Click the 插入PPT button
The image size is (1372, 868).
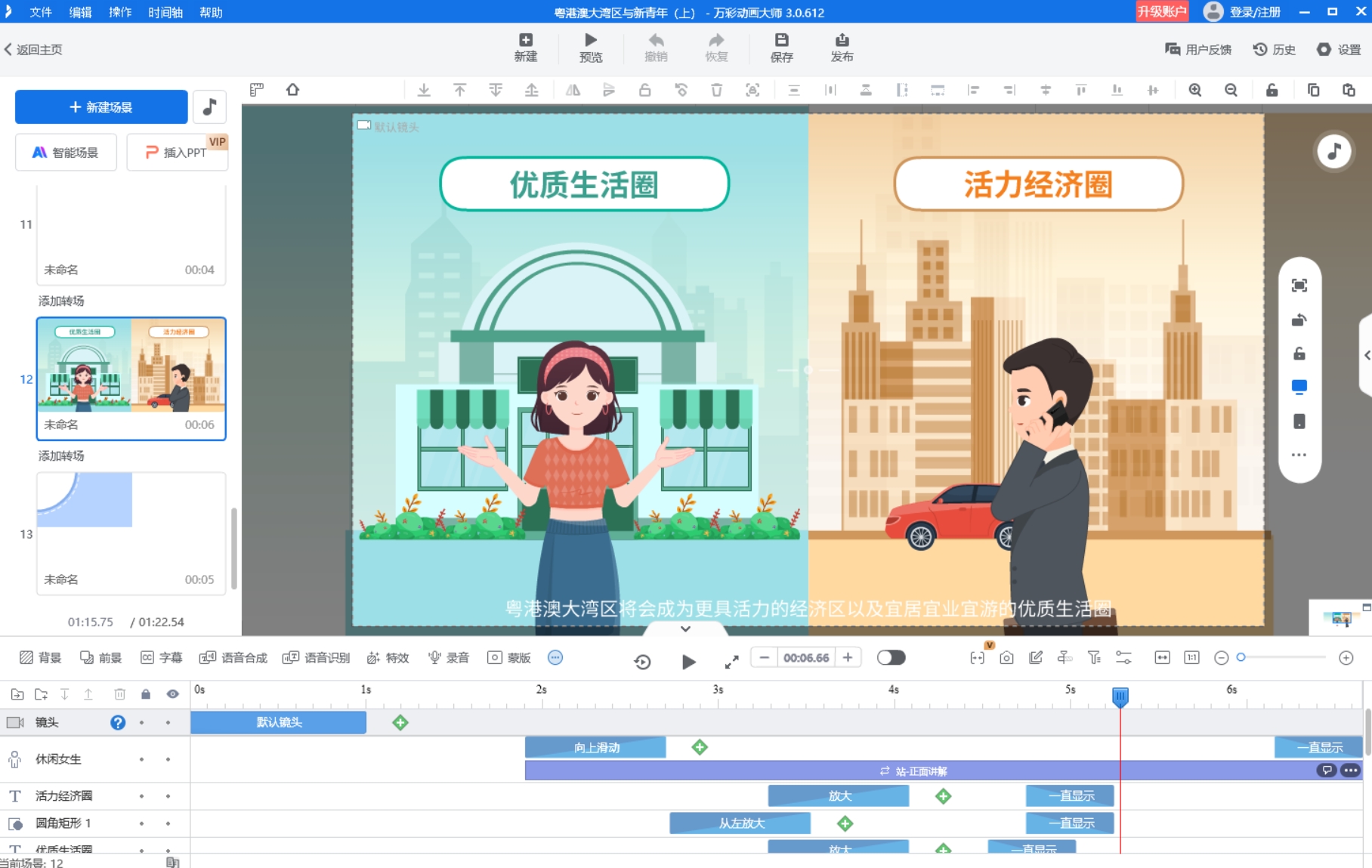(177, 153)
